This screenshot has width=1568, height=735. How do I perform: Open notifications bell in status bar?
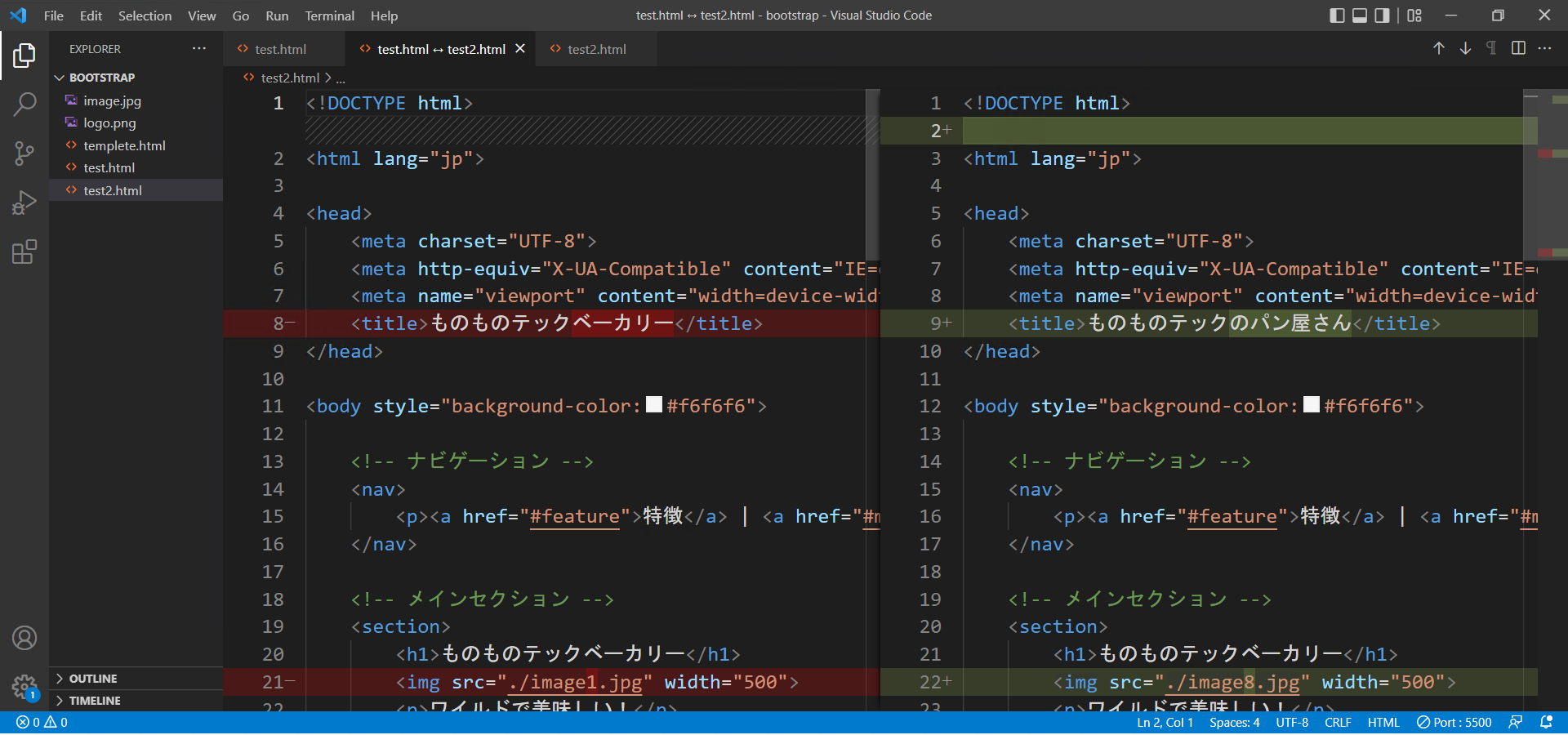coord(1546,723)
